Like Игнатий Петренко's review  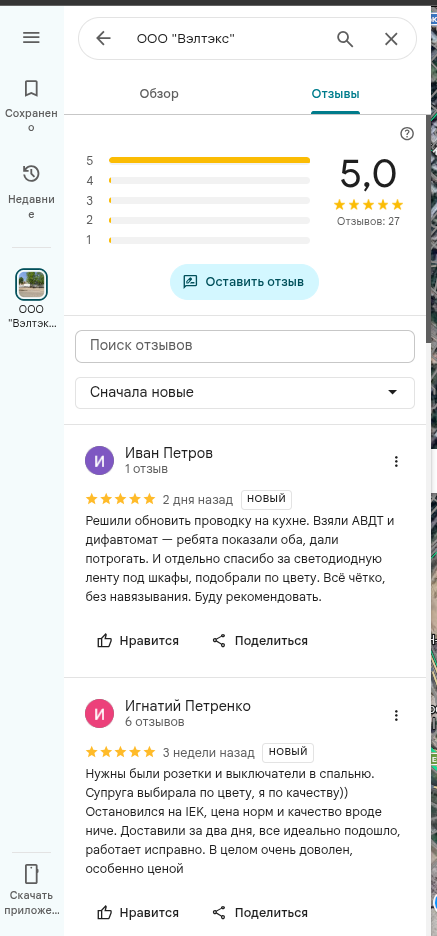138,913
